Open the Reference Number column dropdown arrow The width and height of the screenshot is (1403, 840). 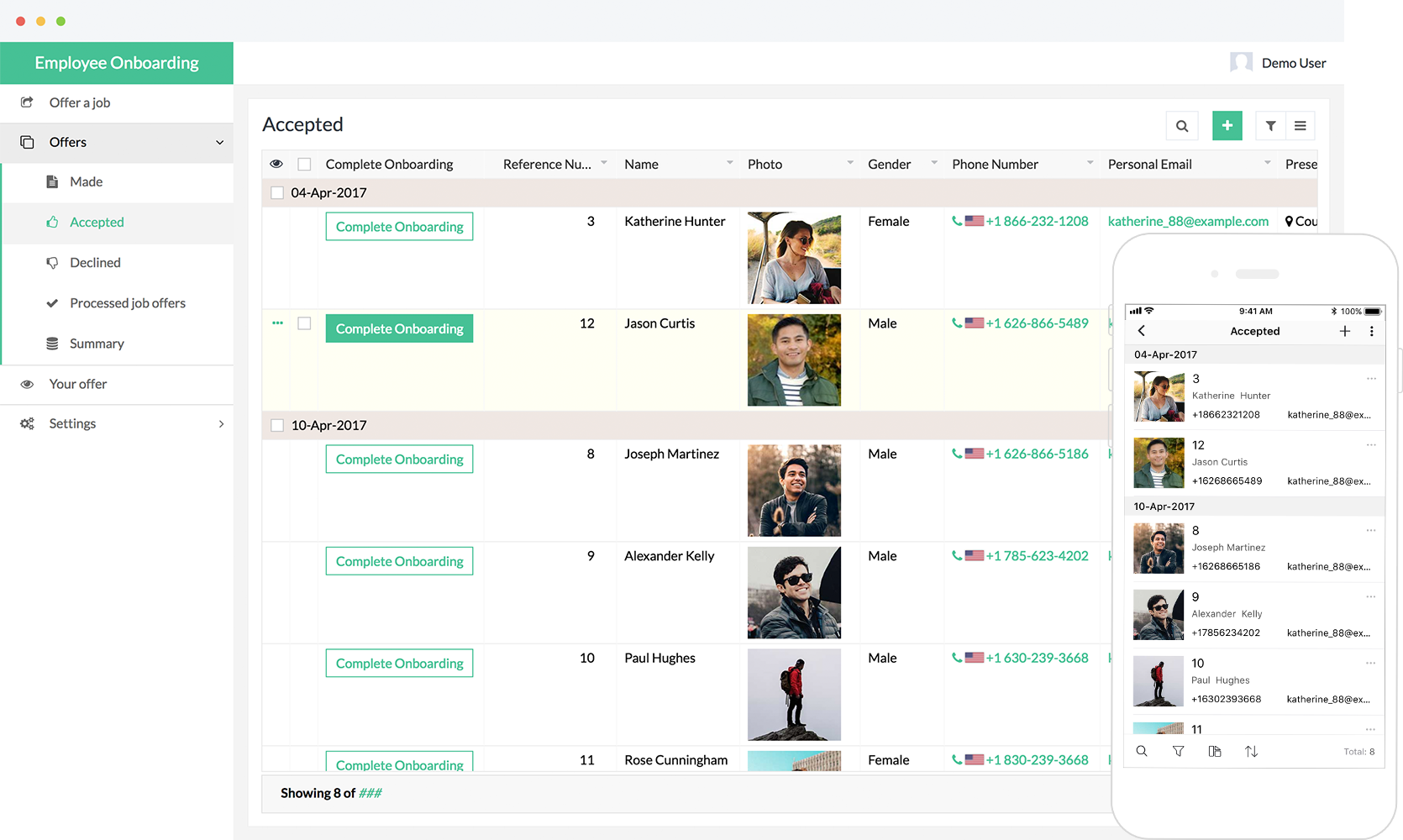(x=604, y=163)
